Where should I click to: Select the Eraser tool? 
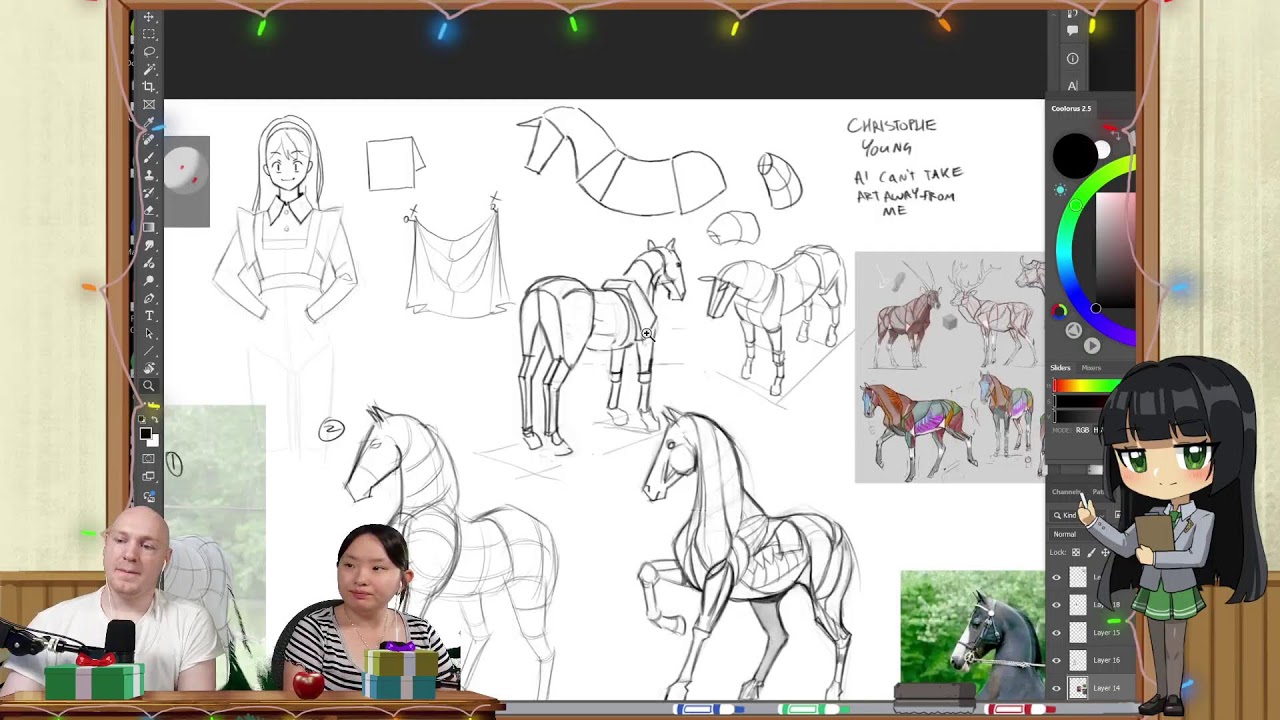[x=149, y=210]
